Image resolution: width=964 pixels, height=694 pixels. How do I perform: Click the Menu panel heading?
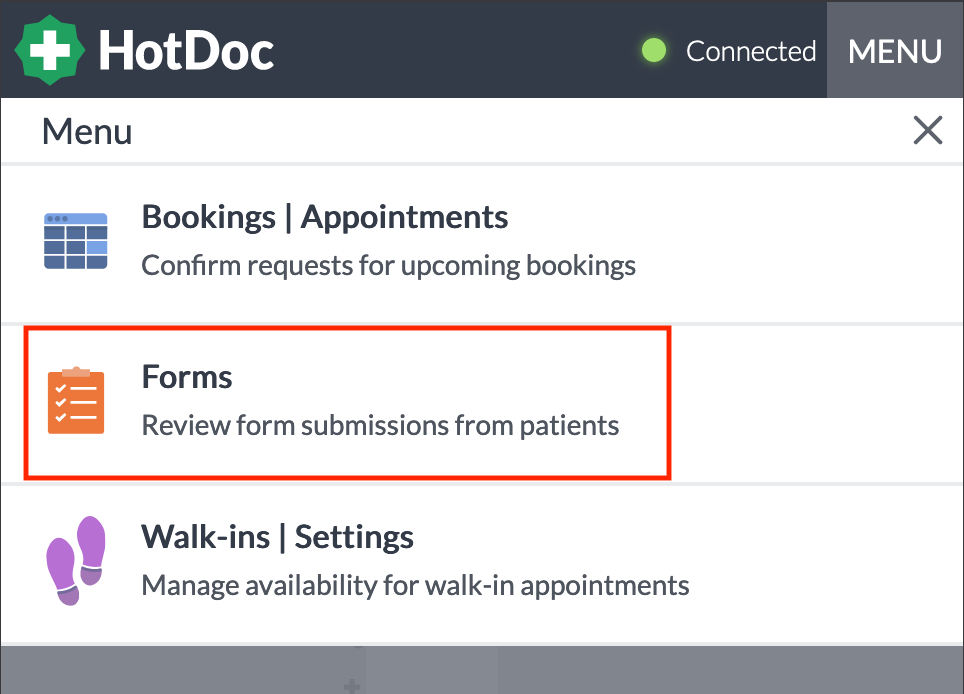click(87, 132)
